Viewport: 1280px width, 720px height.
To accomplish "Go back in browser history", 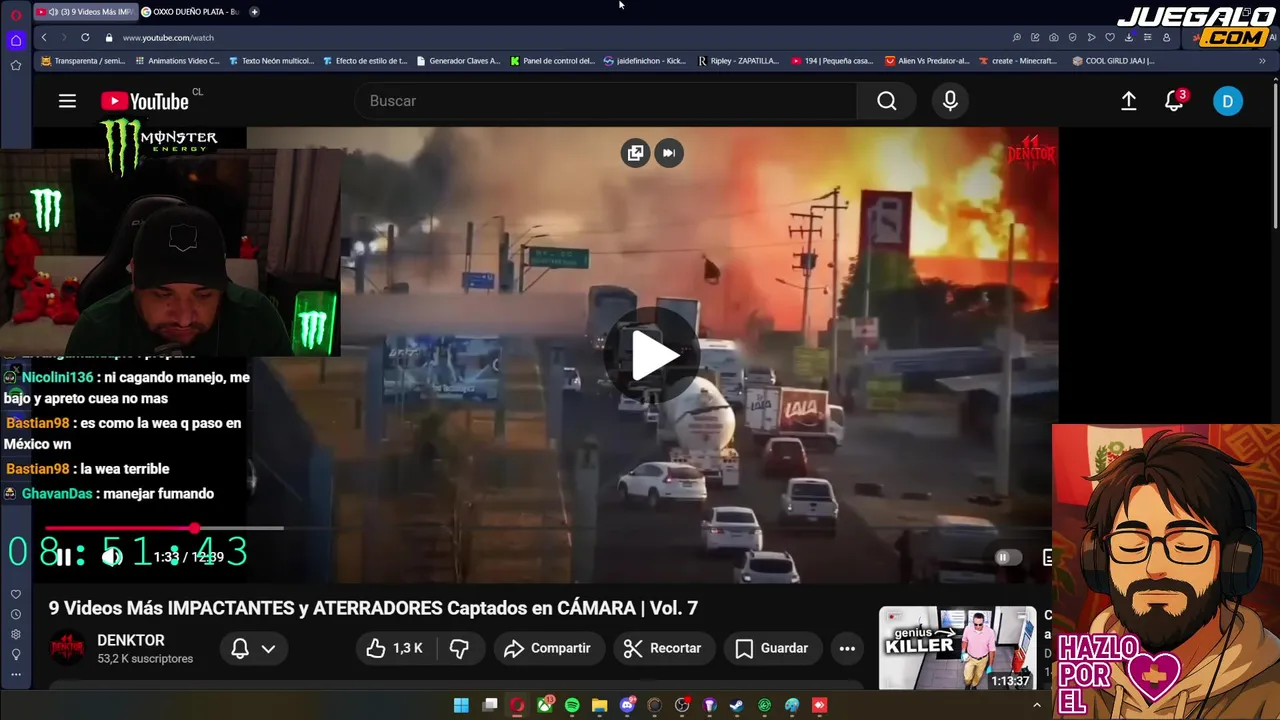I will point(44,37).
